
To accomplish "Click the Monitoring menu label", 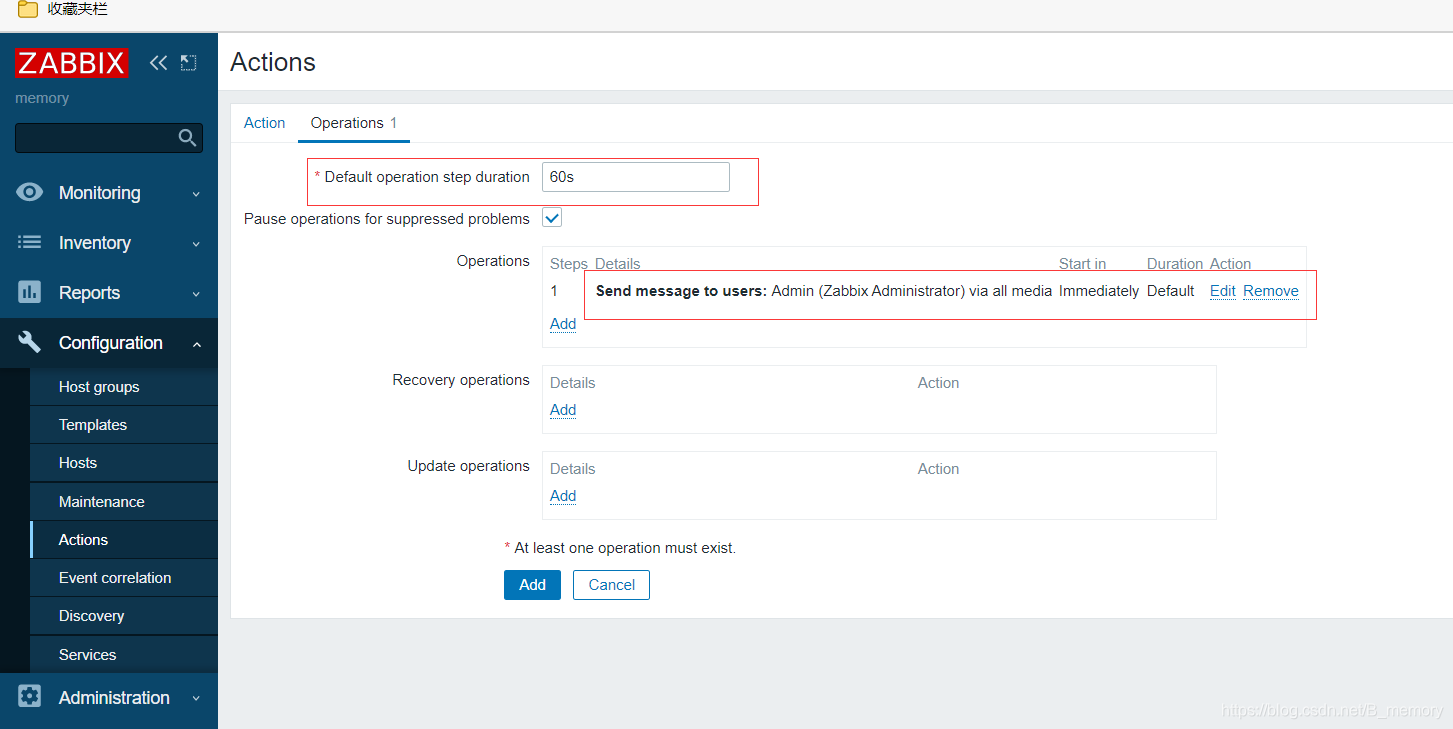I will tap(100, 193).
